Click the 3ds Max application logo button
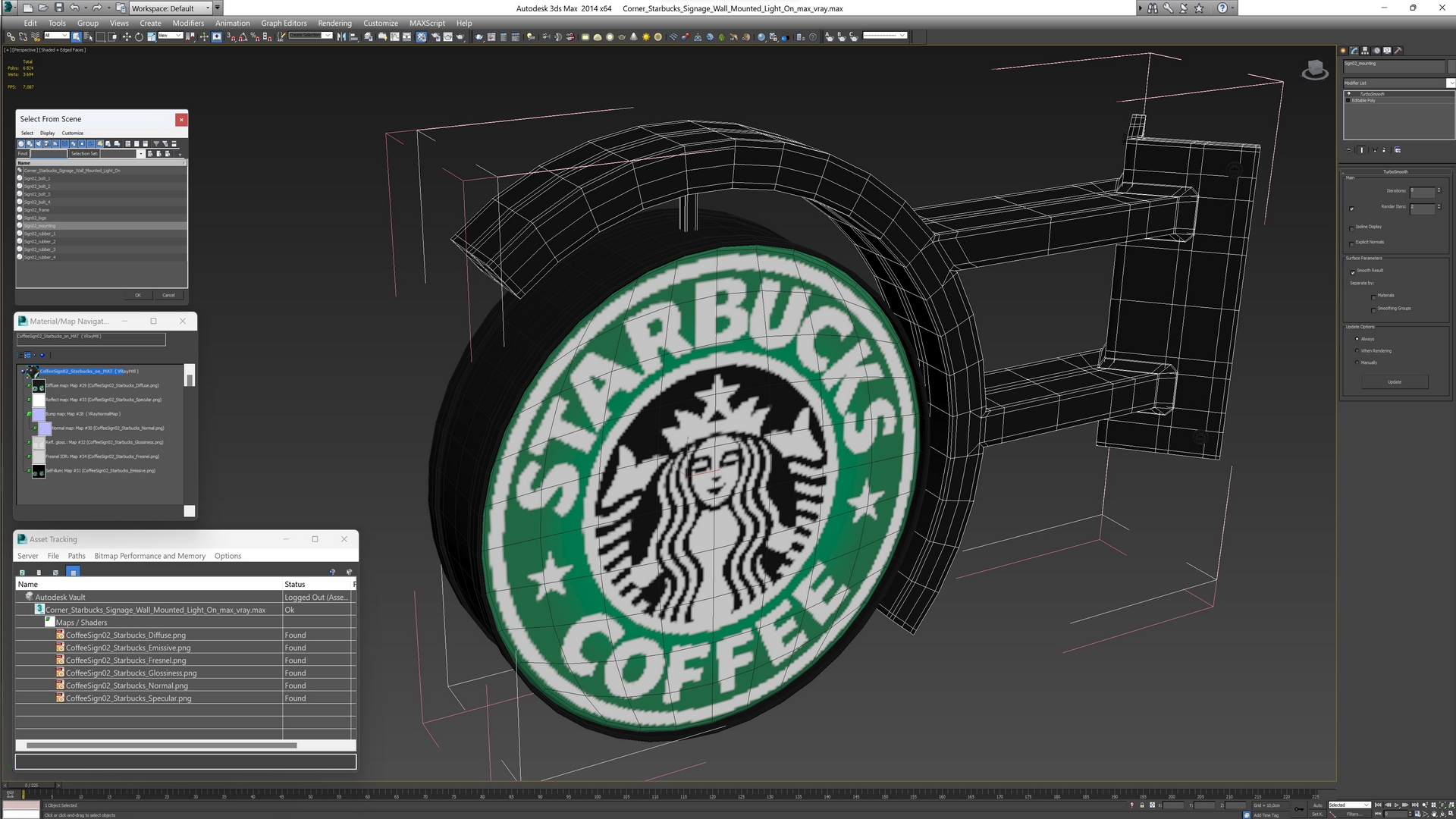This screenshot has height=819, width=1456. click(x=9, y=8)
